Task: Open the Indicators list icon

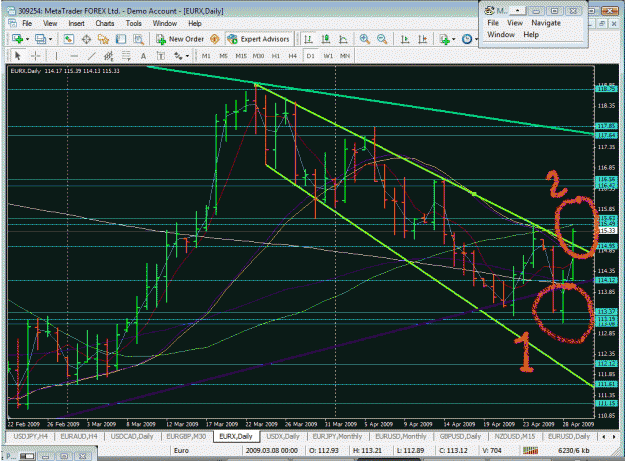Action: point(444,39)
